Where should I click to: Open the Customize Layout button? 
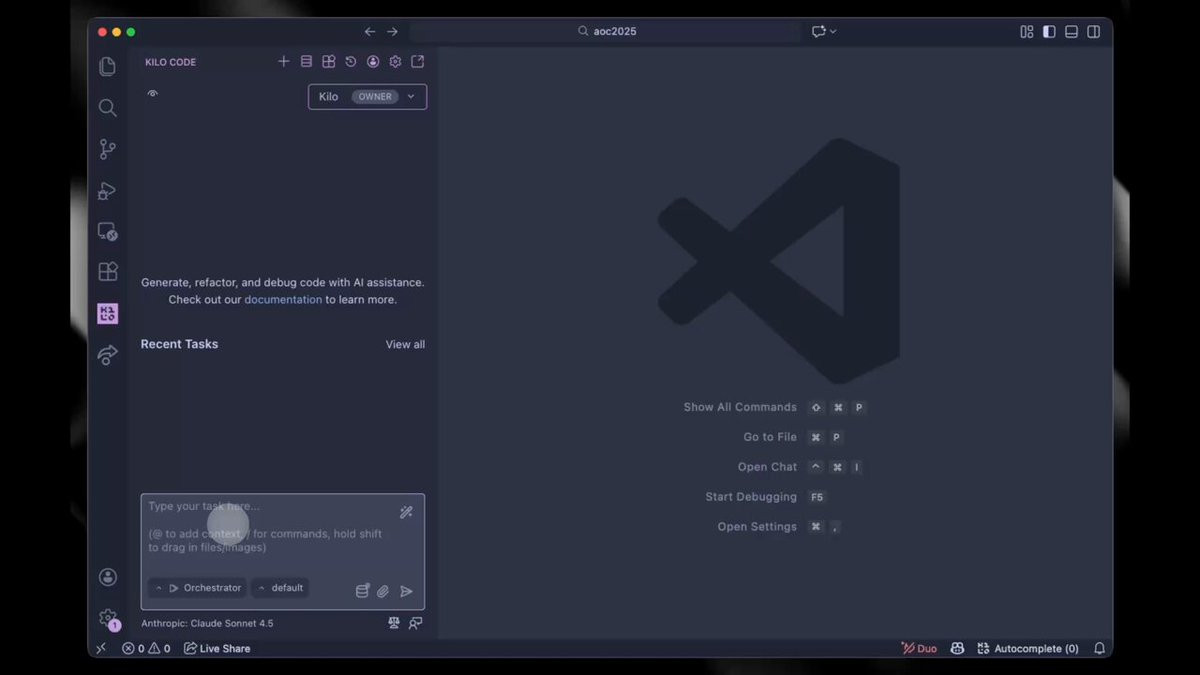tap(1026, 32)
